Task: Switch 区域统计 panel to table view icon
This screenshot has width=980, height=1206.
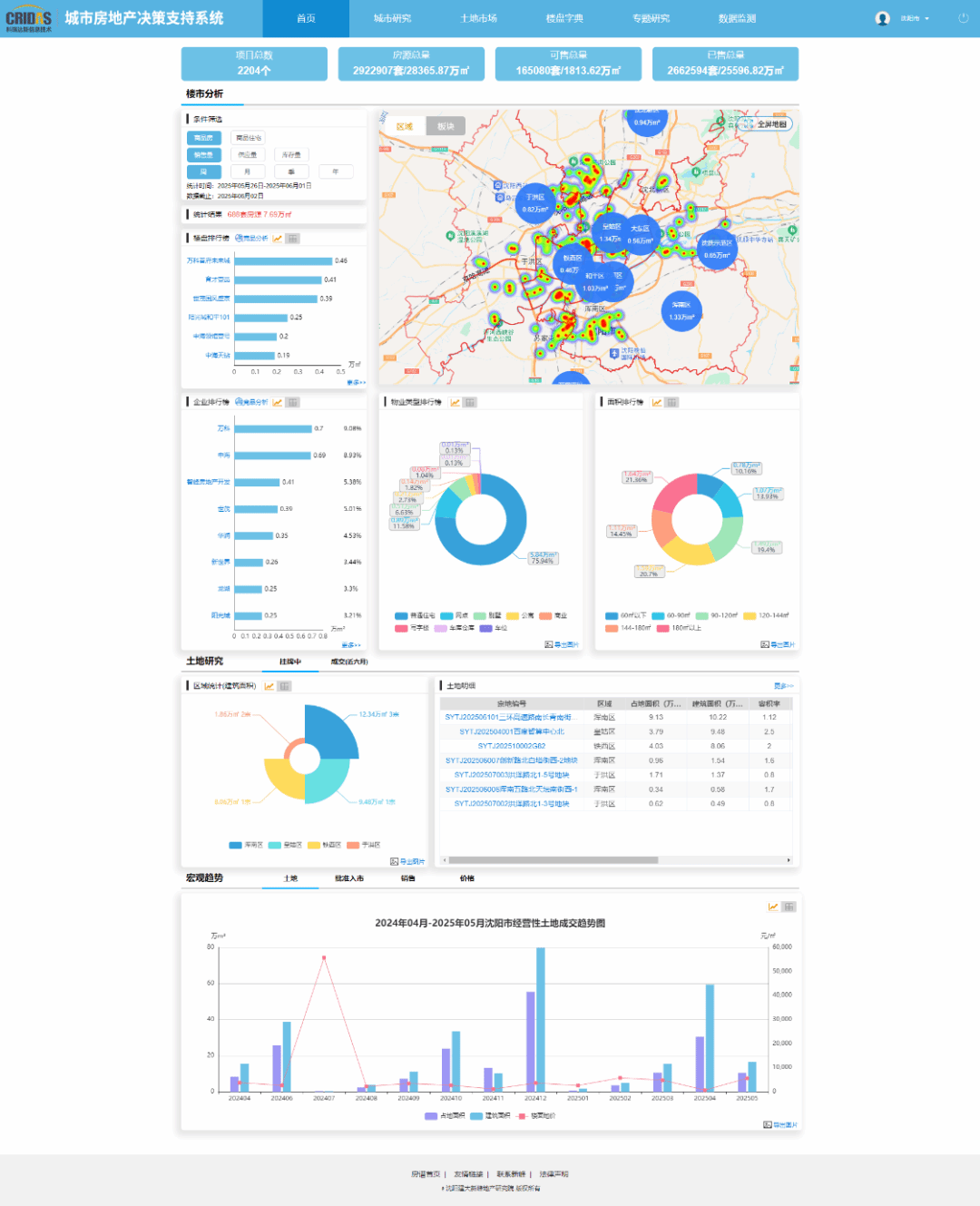Action: tap(284, 686)
